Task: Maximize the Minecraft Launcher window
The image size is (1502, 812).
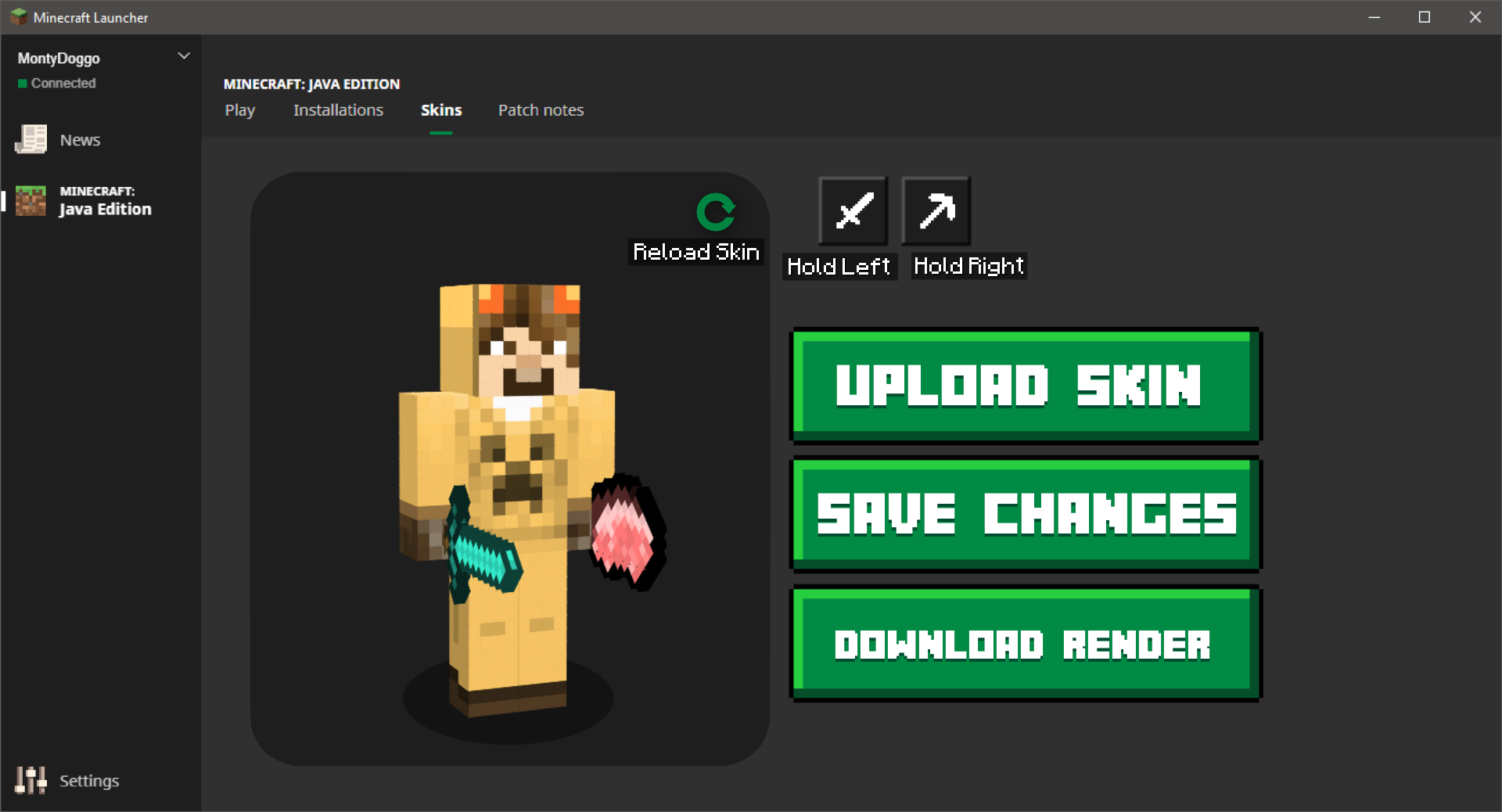Action: click(x=1425, y=17)
